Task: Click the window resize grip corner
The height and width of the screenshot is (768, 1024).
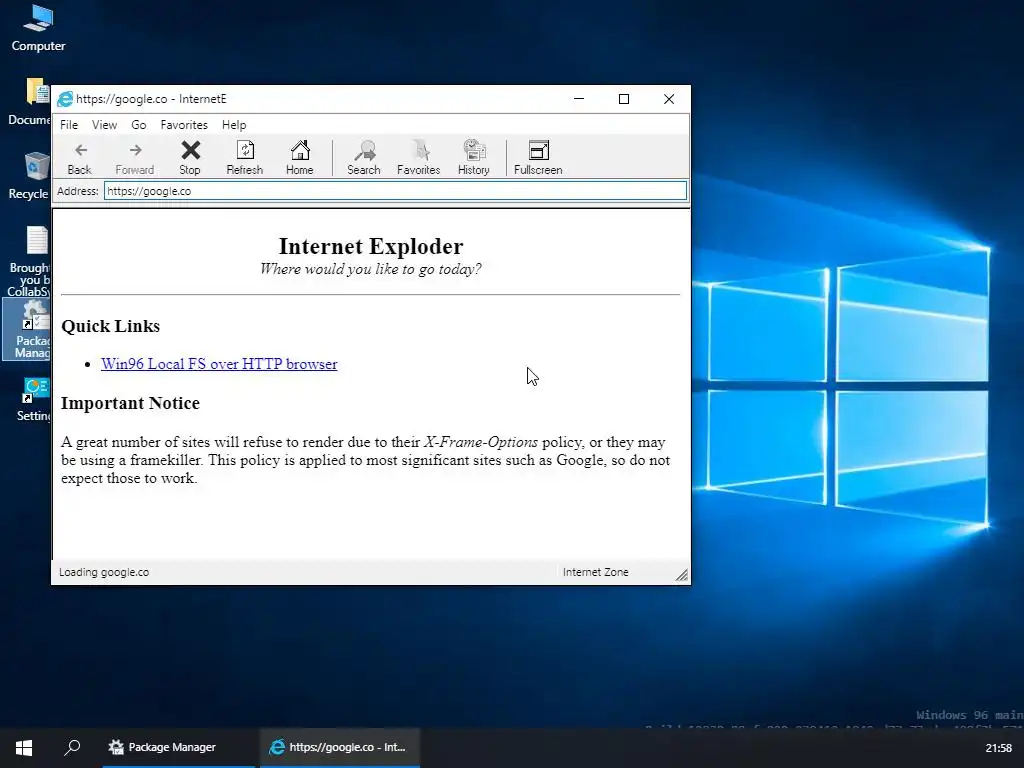Action: 682,575
